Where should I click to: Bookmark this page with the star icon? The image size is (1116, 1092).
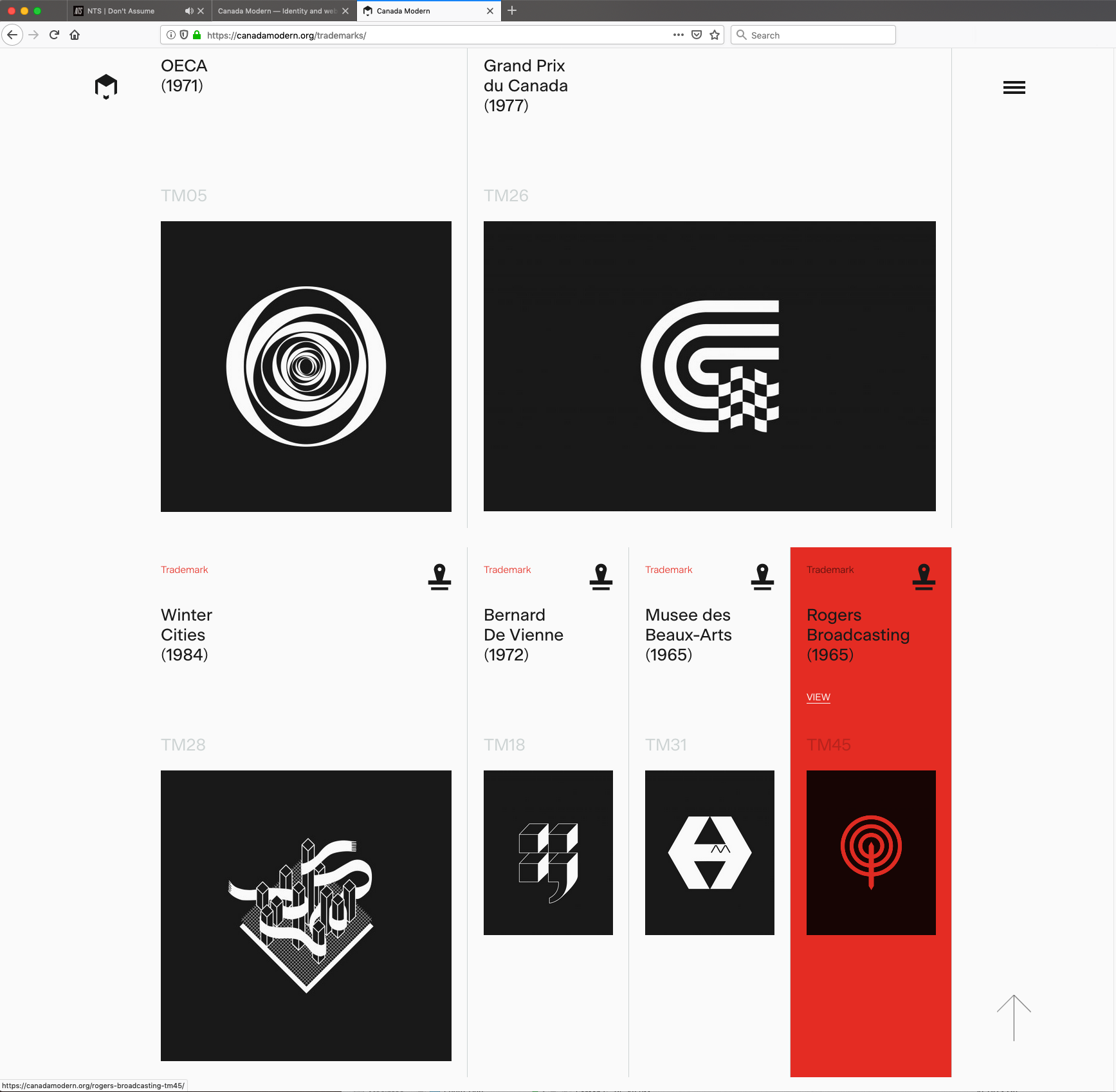coord(715,35)
